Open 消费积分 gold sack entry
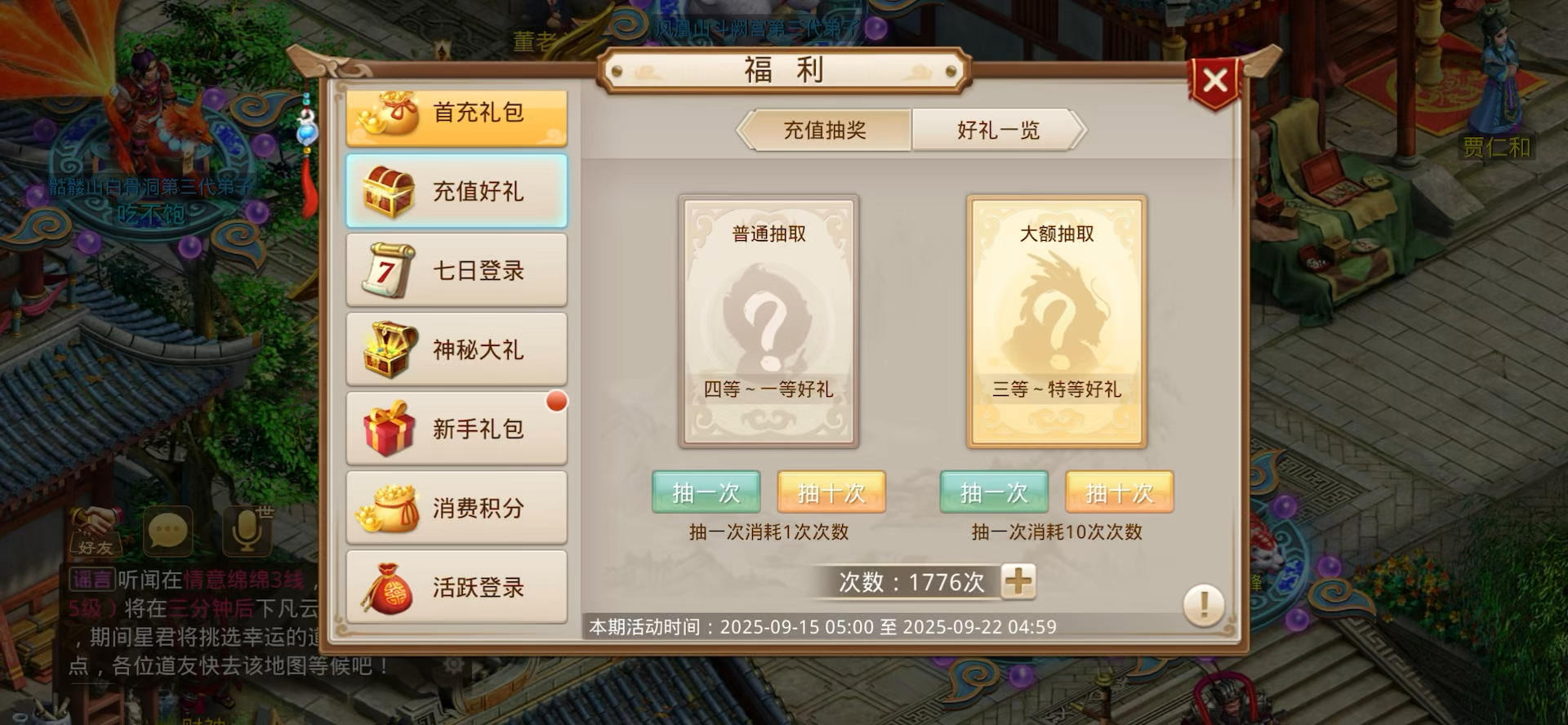Image resolution: width=1568 pixels, height=725 pixels. pos(457,508)
